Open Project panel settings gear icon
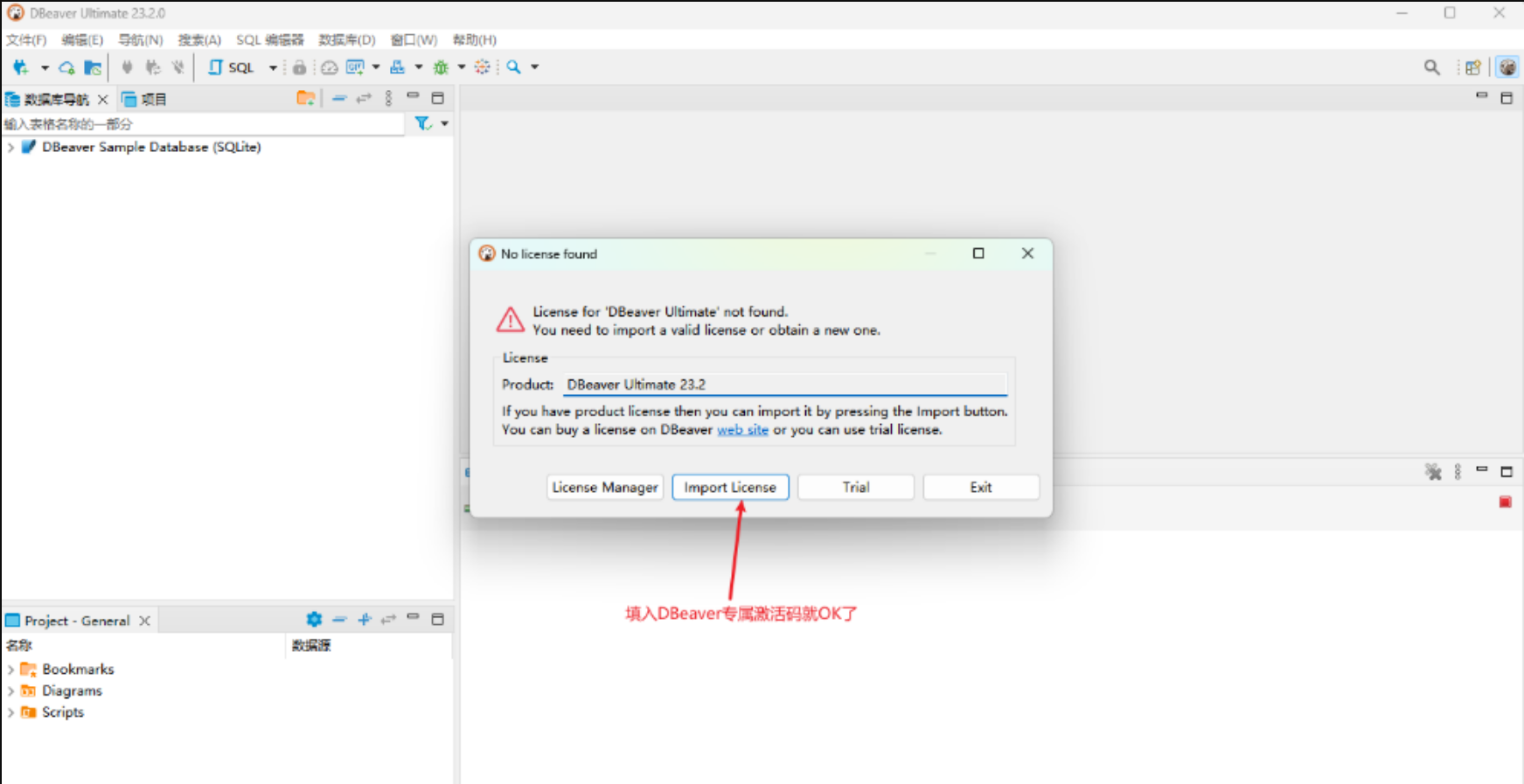This screenshot has width=1524, height=784. coord(314,620)
